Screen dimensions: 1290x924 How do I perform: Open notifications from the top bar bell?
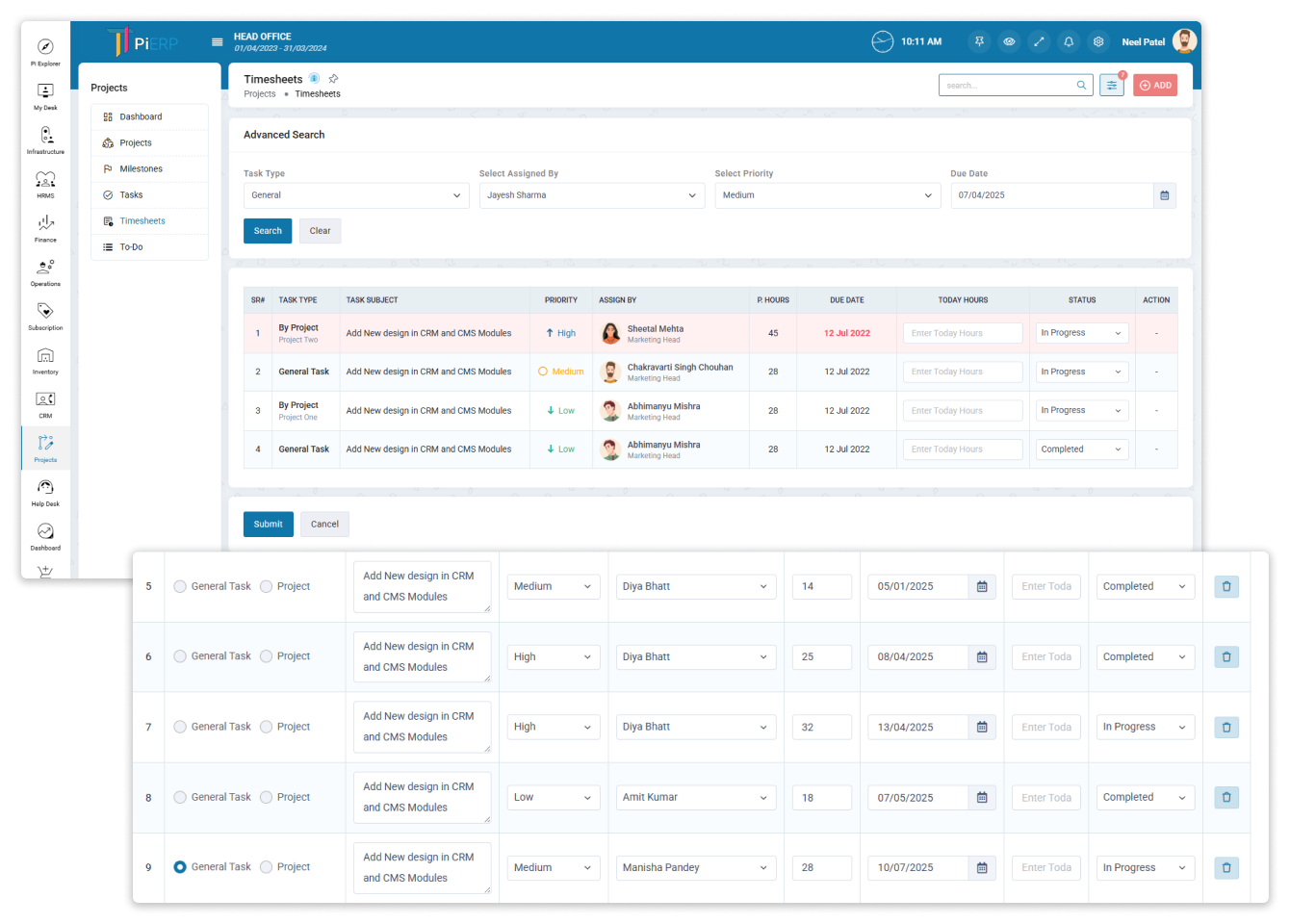(1069, 41)
